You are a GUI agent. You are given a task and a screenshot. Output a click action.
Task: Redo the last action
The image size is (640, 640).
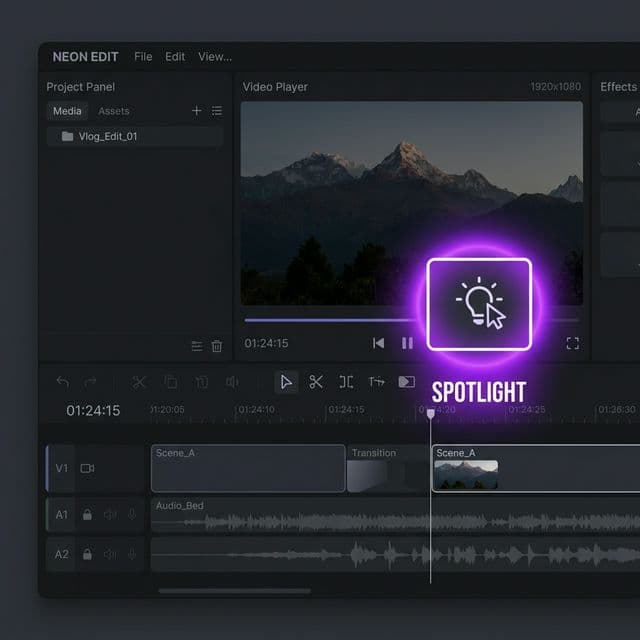pos(90,382)
